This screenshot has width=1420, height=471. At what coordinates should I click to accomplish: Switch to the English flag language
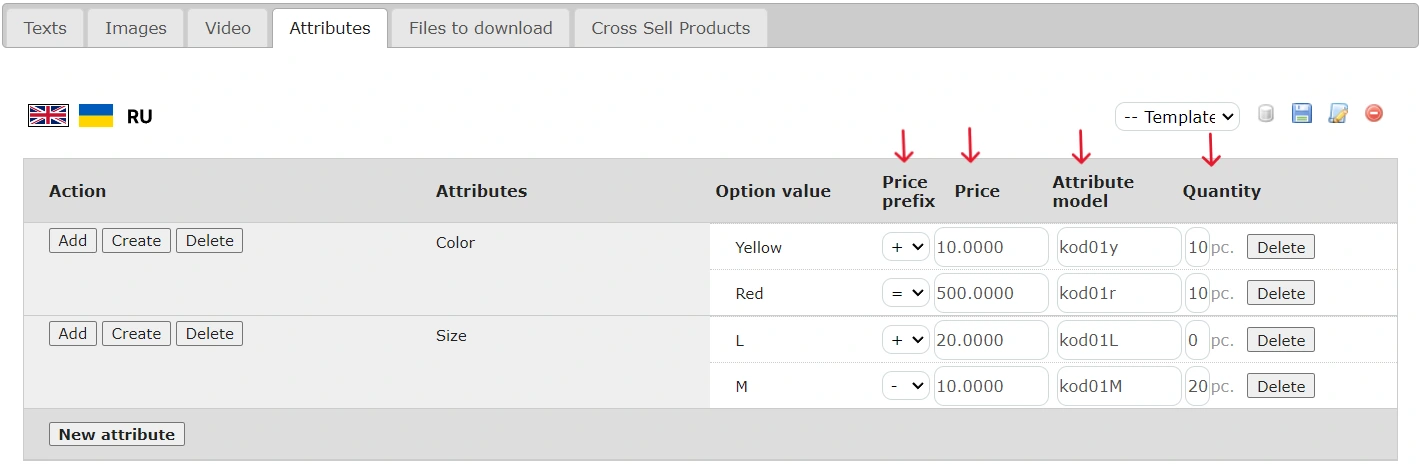(48, 116)
